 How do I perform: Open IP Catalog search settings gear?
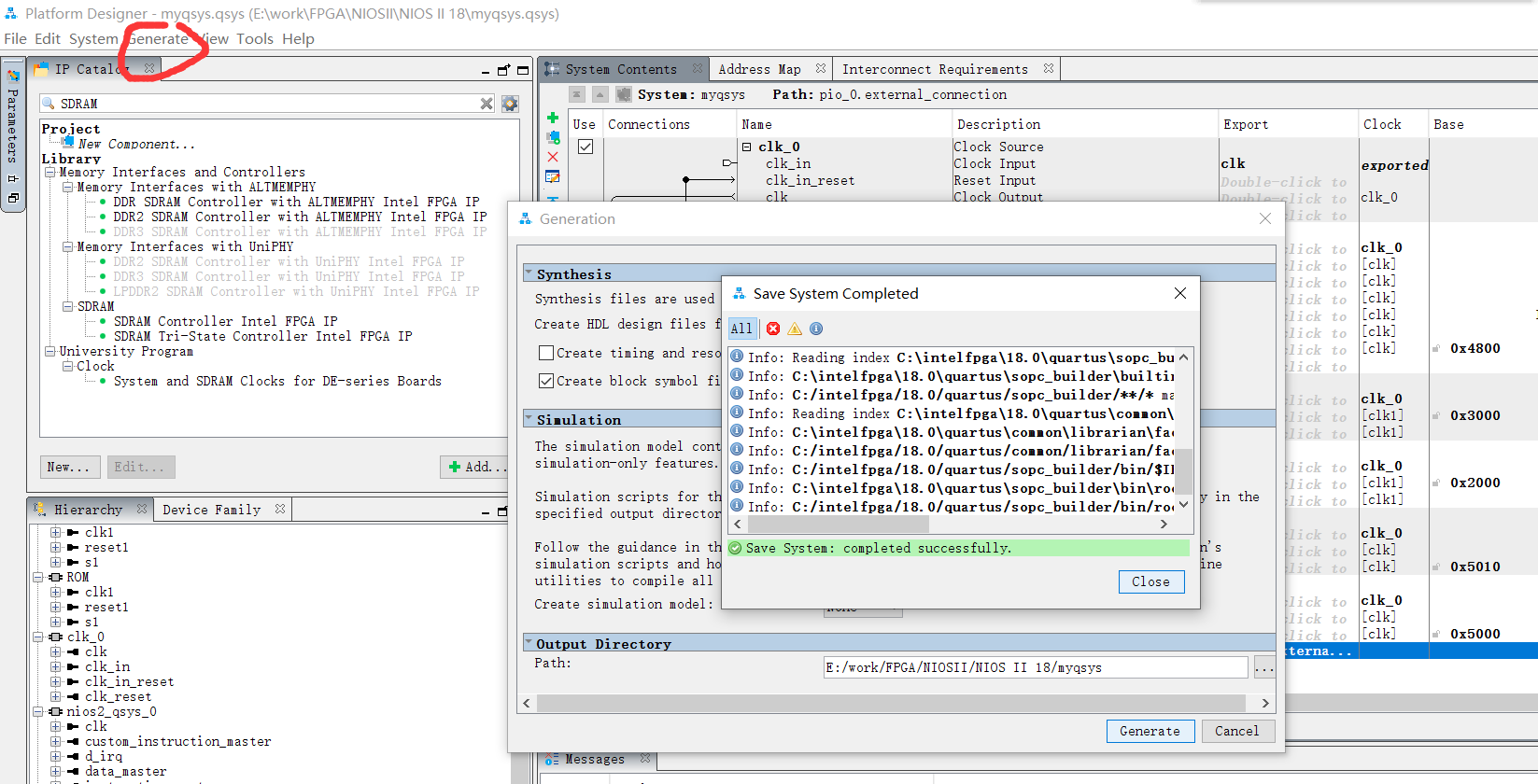(510, 104)
